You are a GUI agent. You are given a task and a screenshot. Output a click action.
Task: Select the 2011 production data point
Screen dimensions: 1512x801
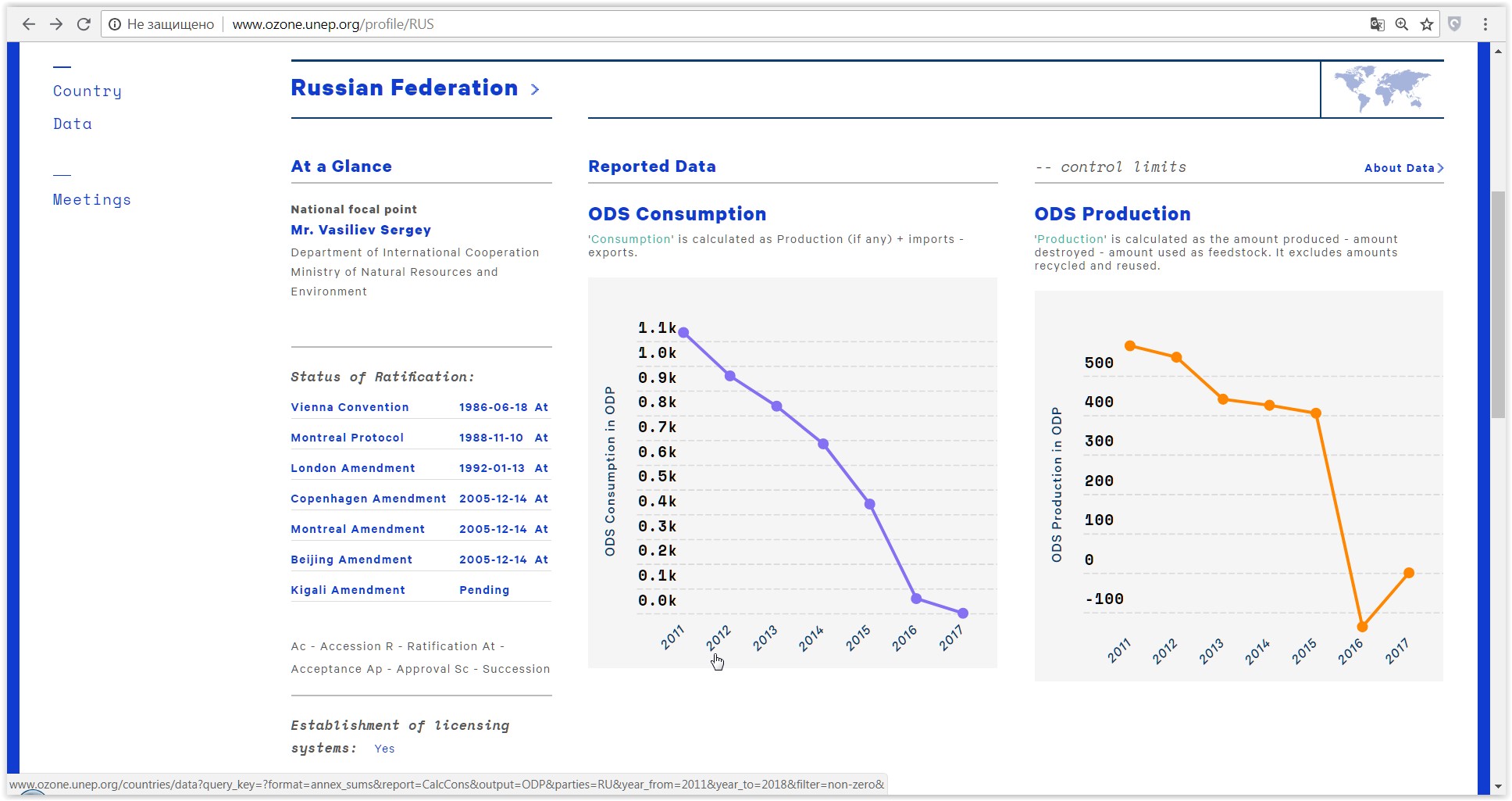click(1130, 345)
